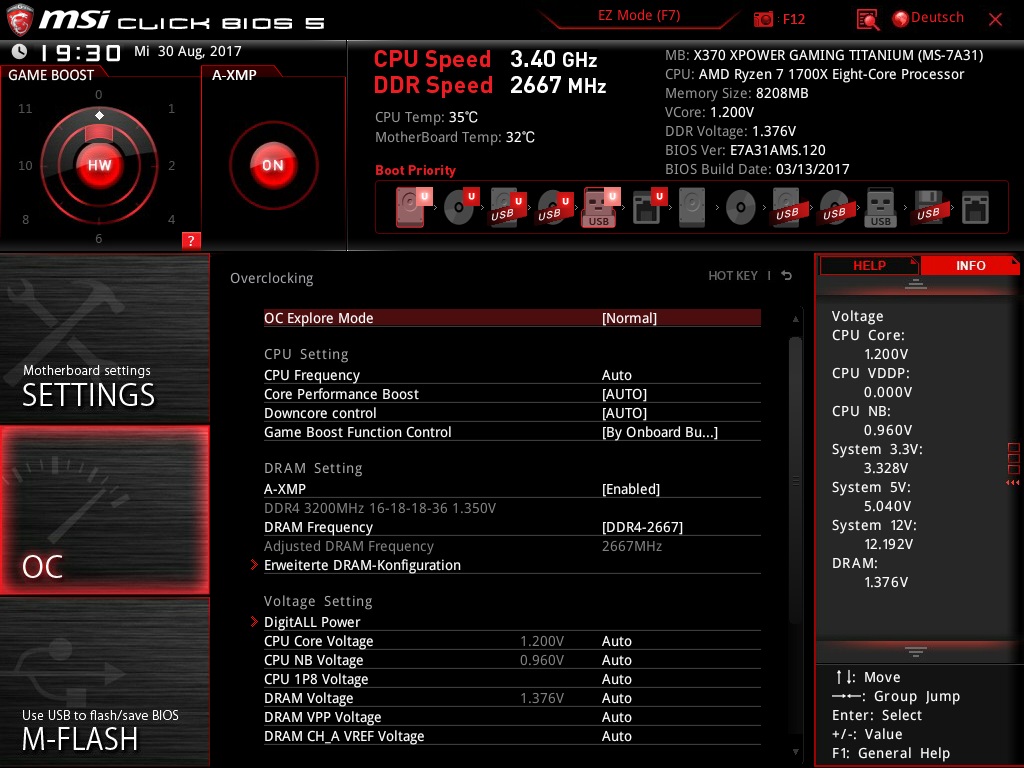Select the last network boot icon without badge

(x=975, y=208)
